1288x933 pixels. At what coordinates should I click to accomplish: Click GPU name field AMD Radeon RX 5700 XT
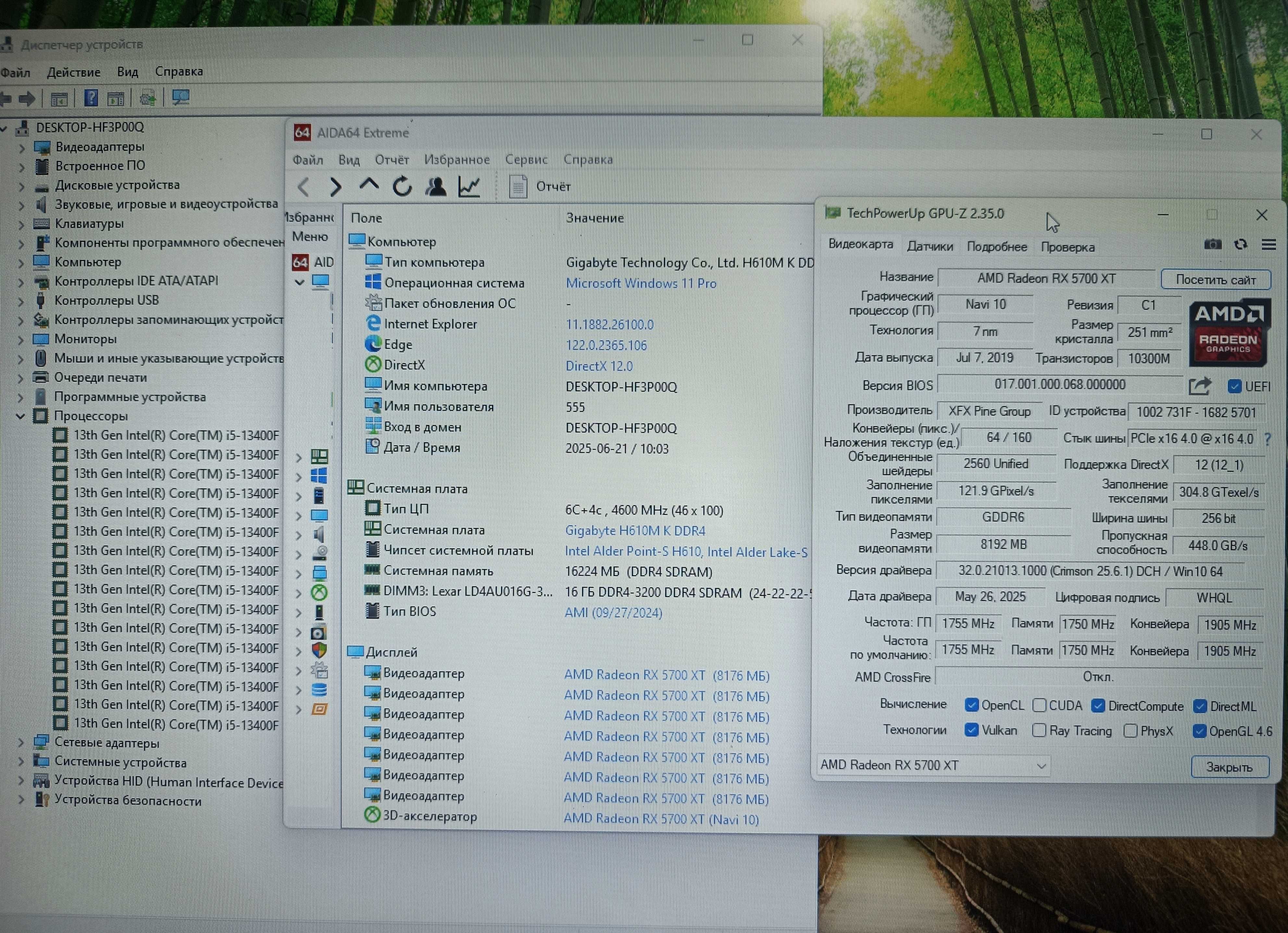pyautogui.click(x=1046, y=278)
